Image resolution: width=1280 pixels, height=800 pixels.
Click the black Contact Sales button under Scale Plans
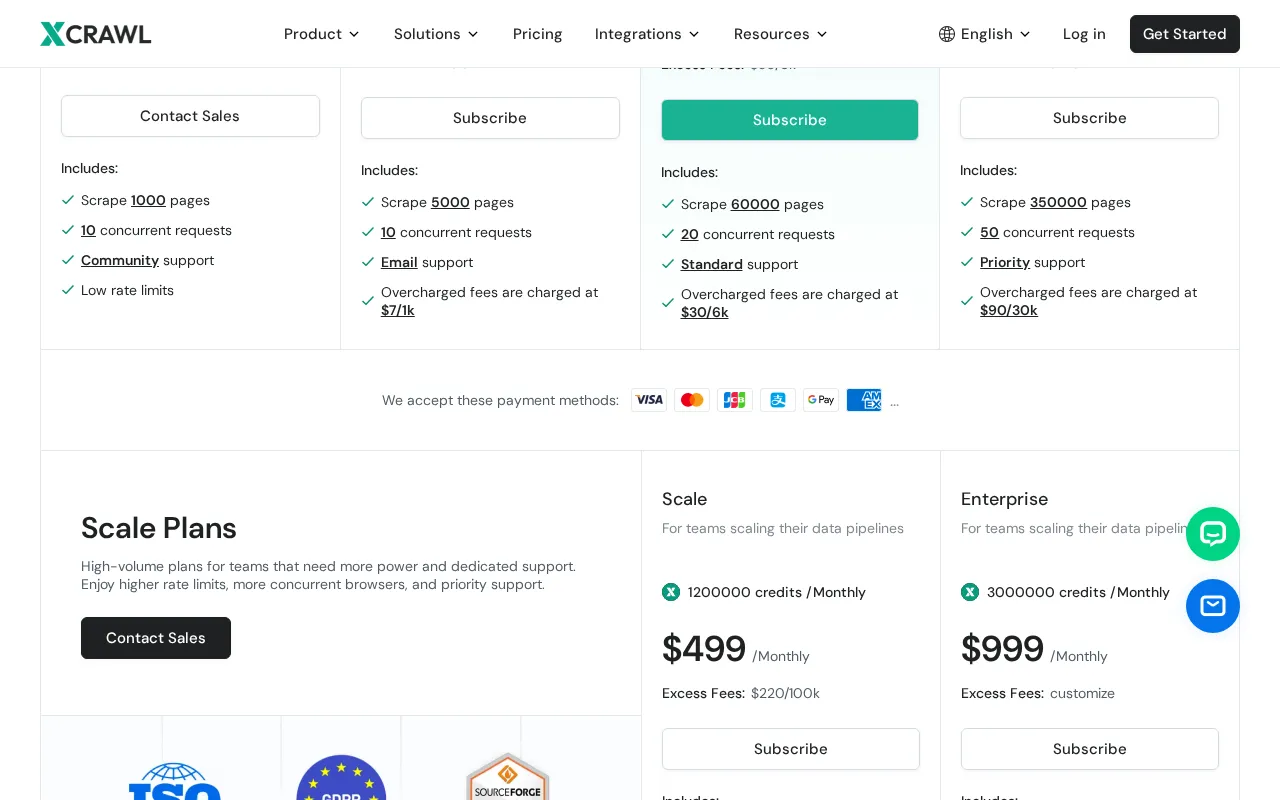[156, 638]
